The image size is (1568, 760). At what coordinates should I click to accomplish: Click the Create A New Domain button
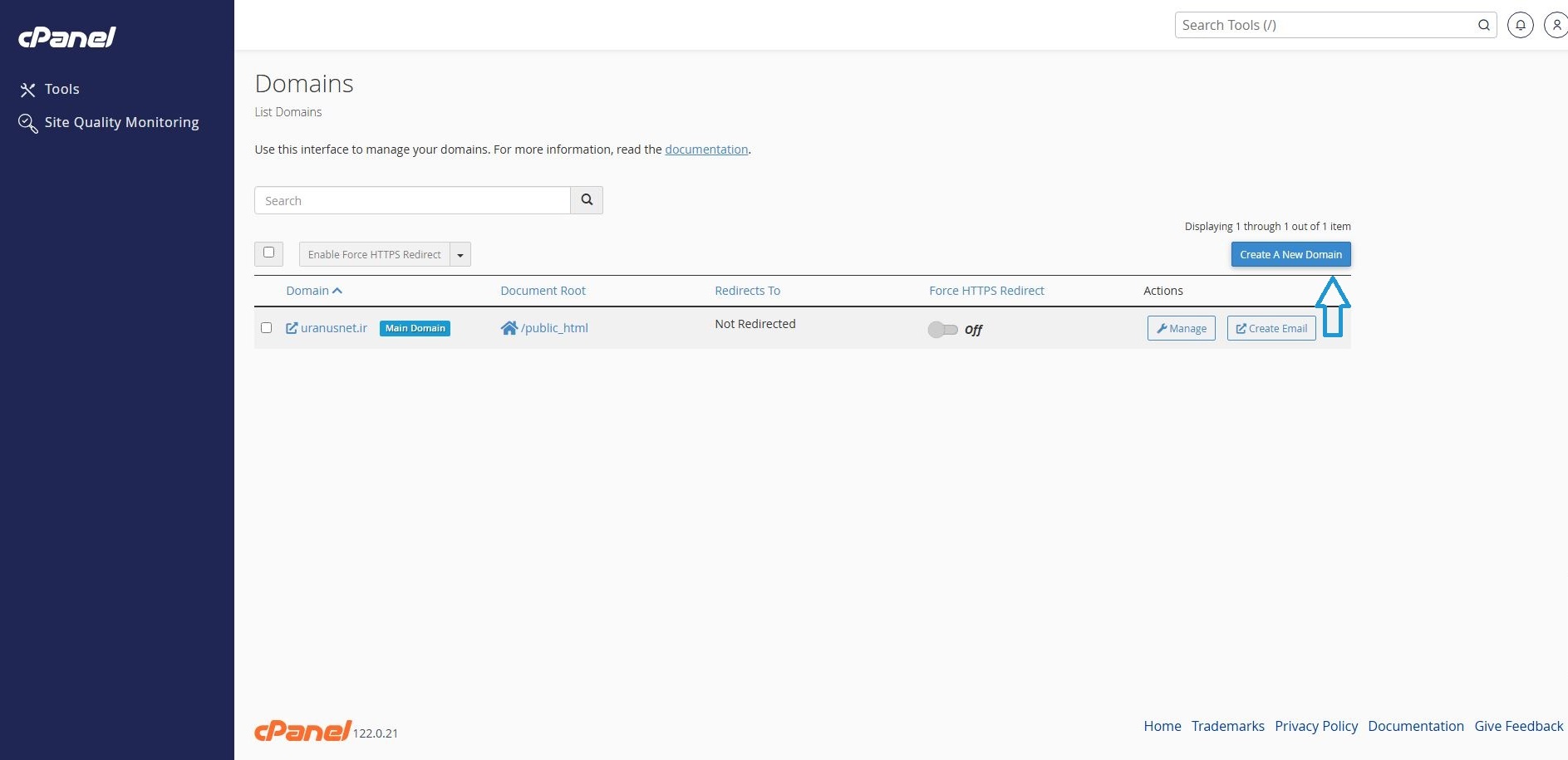pos(1290,254)
